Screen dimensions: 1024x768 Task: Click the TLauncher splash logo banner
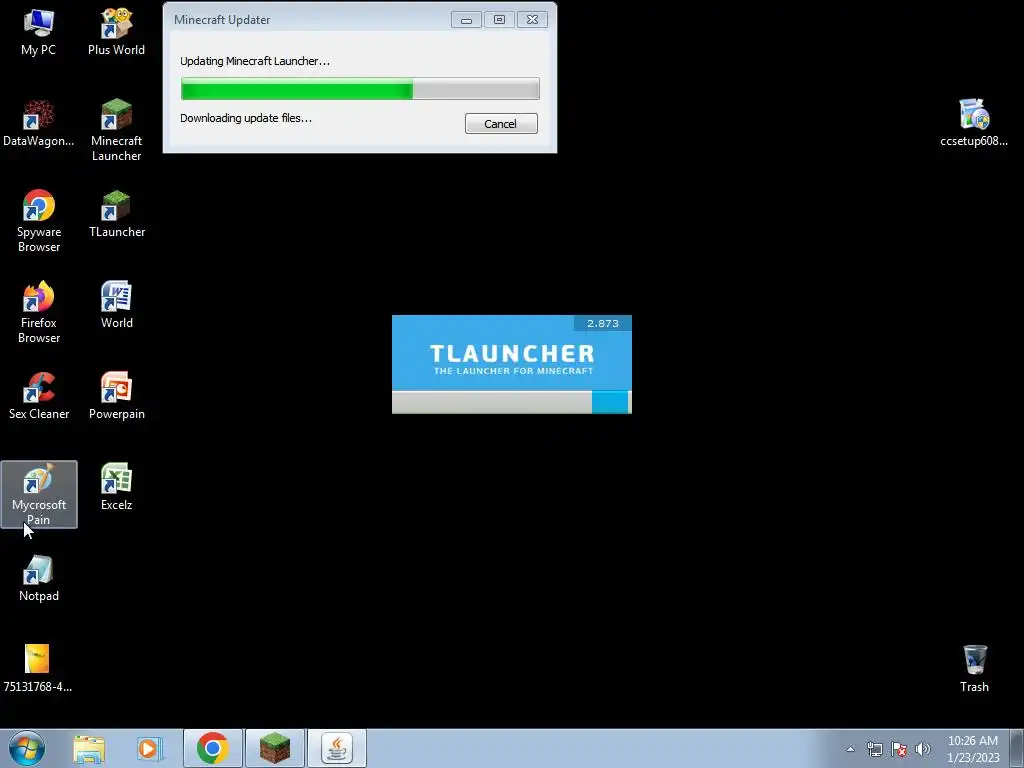(511, 353)
